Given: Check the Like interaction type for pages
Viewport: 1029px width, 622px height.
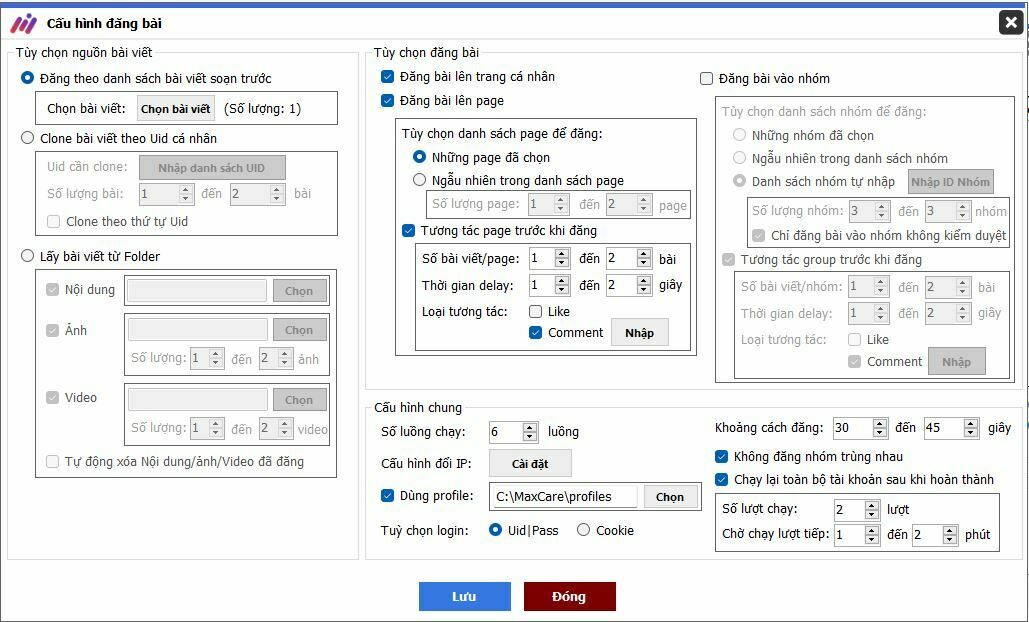Looking at the screenshot, I should [x=536, y=312].
